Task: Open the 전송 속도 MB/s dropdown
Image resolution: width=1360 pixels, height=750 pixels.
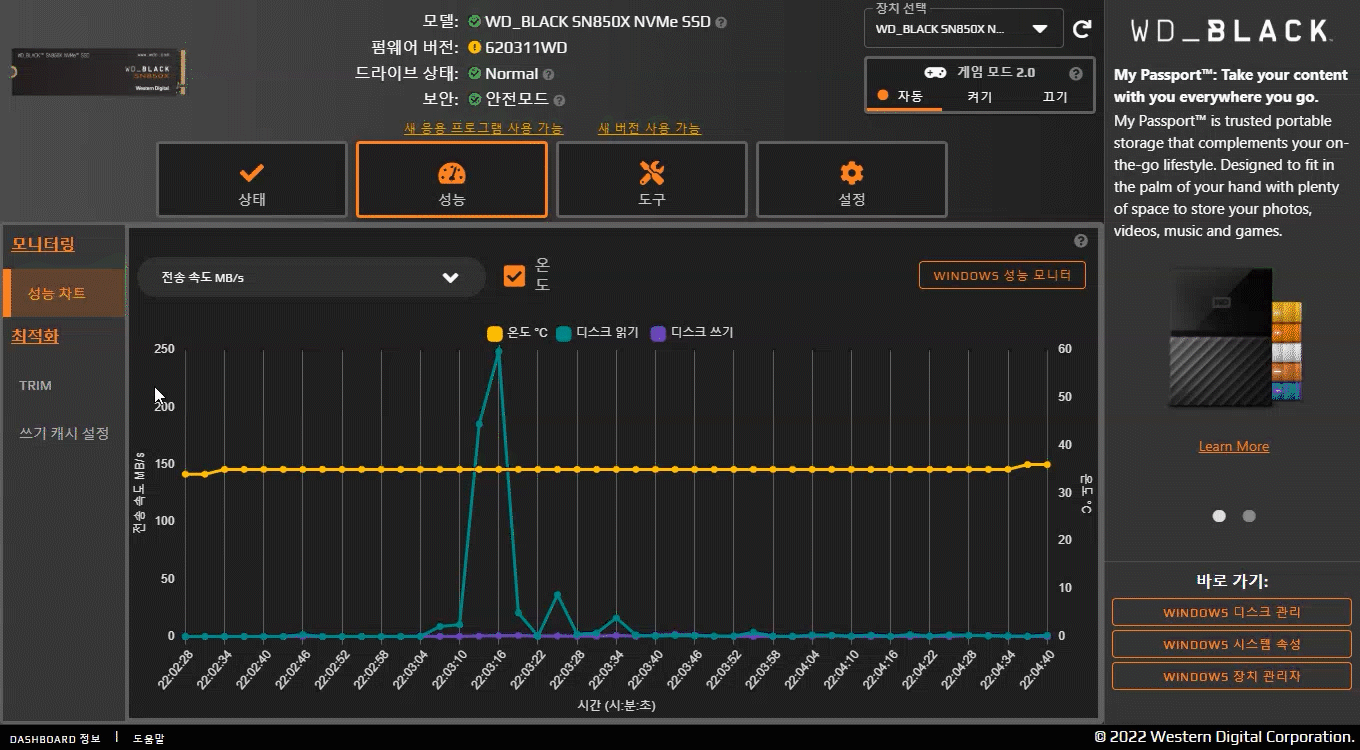Action: click(x=311, y=277)
